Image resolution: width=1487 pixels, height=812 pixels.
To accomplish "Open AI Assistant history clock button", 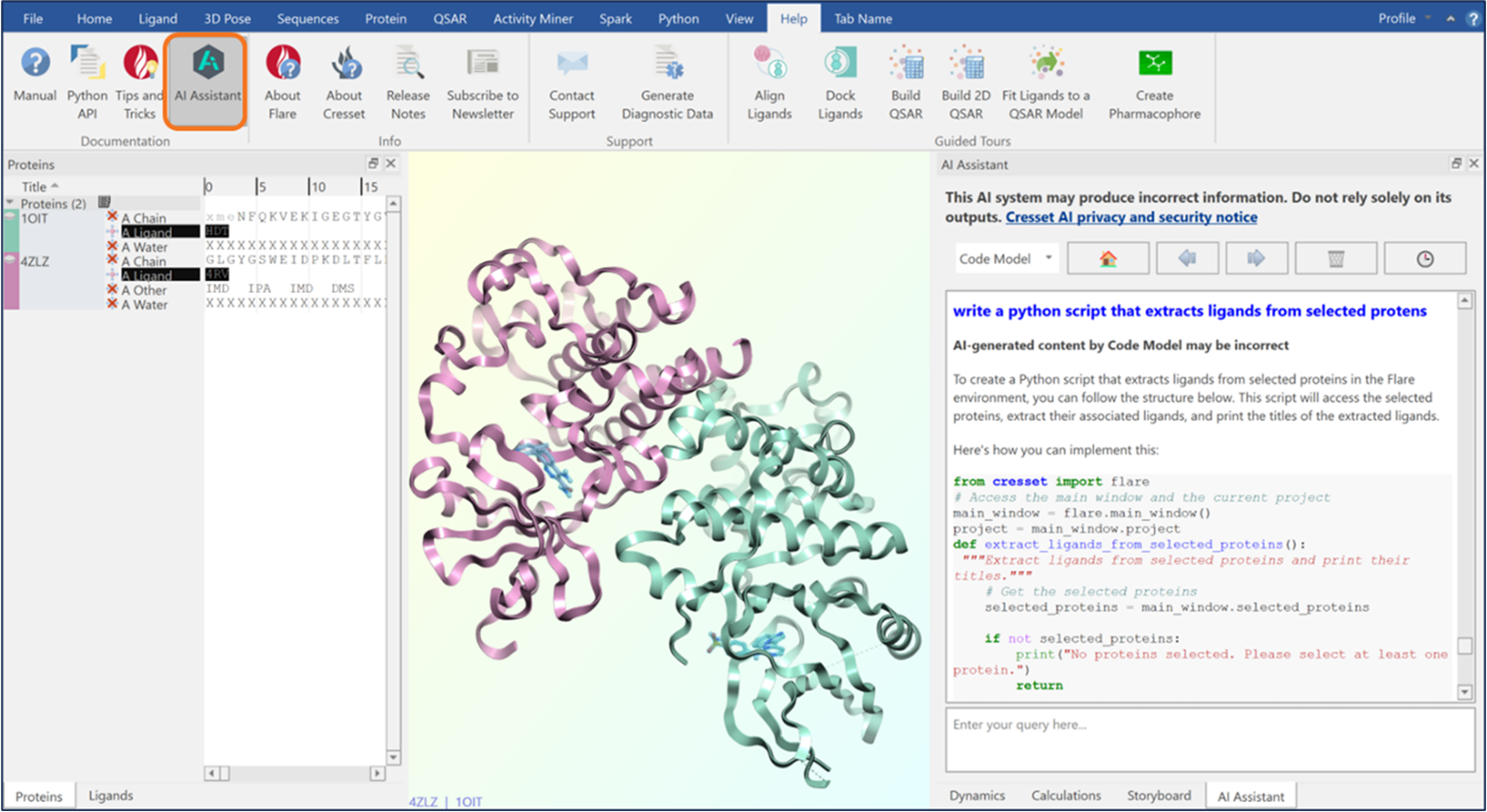I will point(1424,259).
